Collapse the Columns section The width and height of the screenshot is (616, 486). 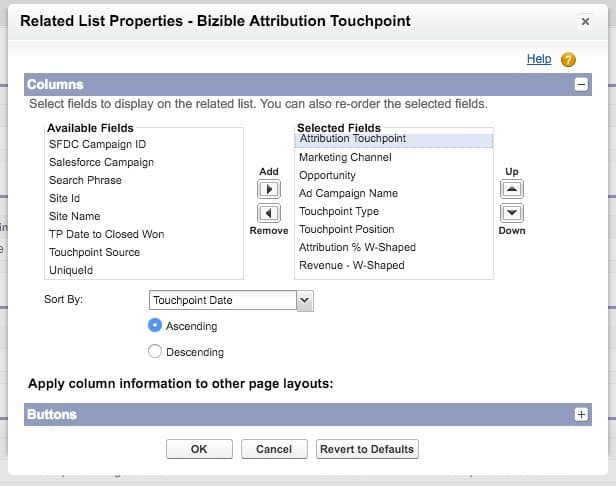[x=581, y=84]
